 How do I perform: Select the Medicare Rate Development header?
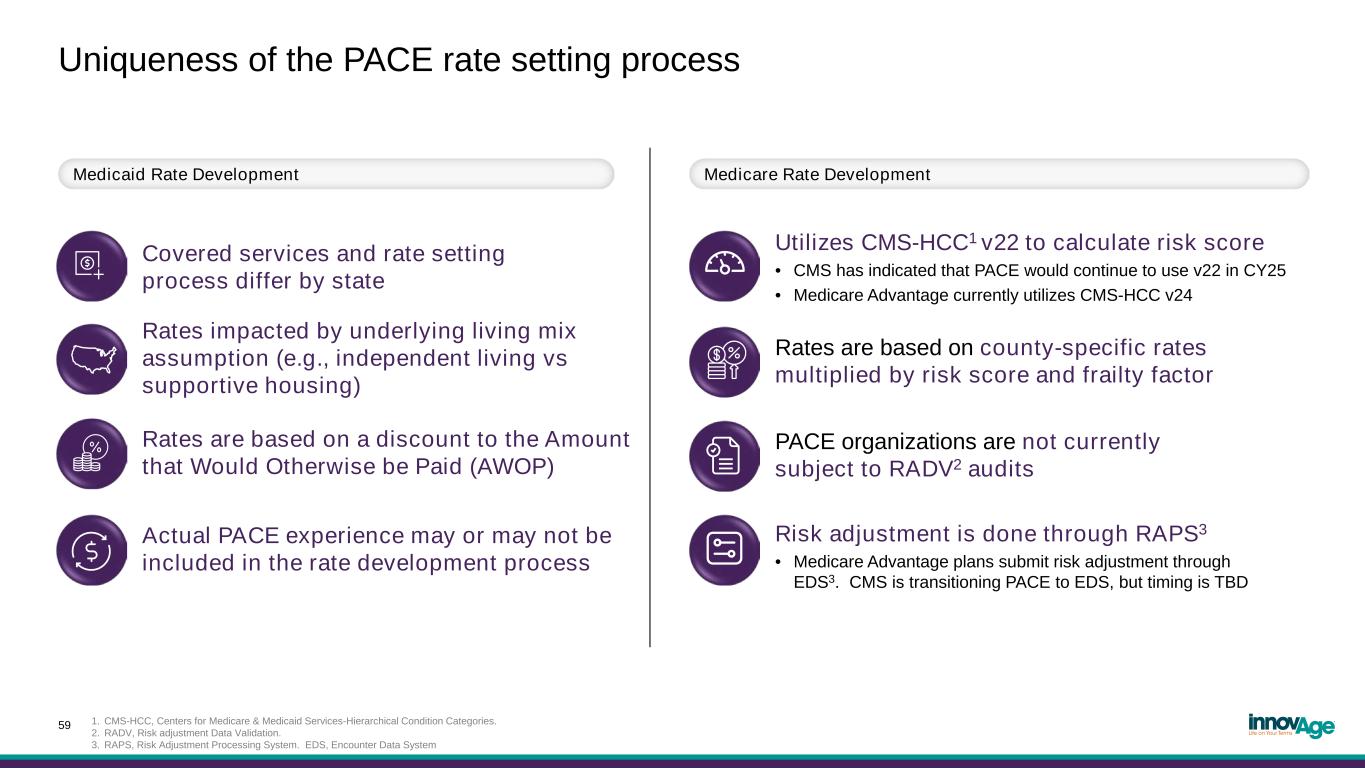(x=999, y=174)
